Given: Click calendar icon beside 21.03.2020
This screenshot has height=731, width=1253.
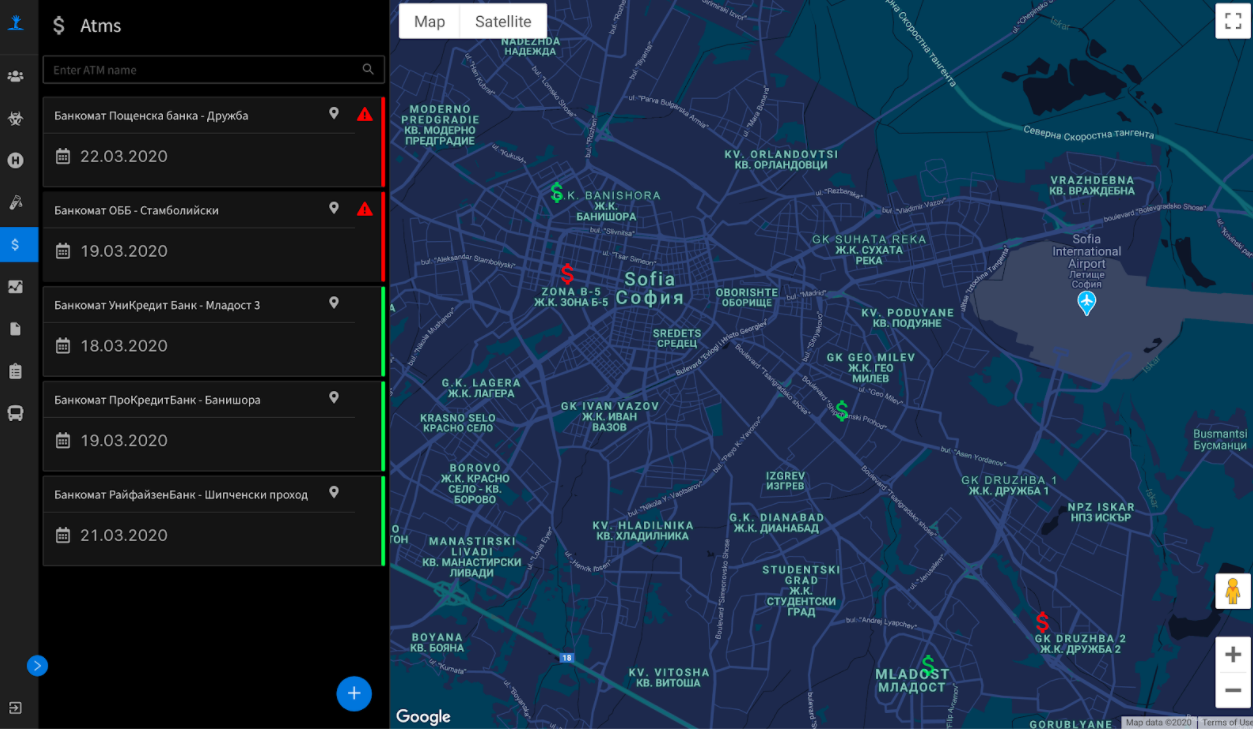Looking at the screenshot, I should [x=63, y=535].
